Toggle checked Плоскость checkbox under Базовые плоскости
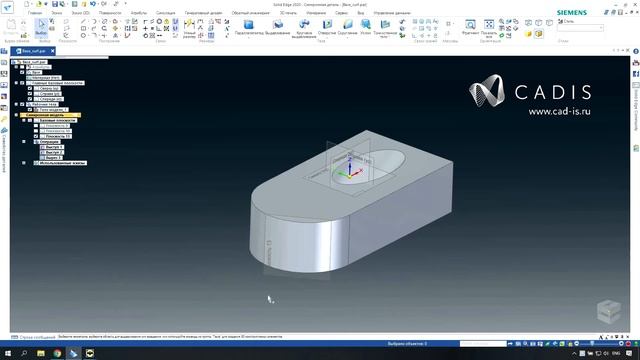640x360 pixels. coord(36,136)
